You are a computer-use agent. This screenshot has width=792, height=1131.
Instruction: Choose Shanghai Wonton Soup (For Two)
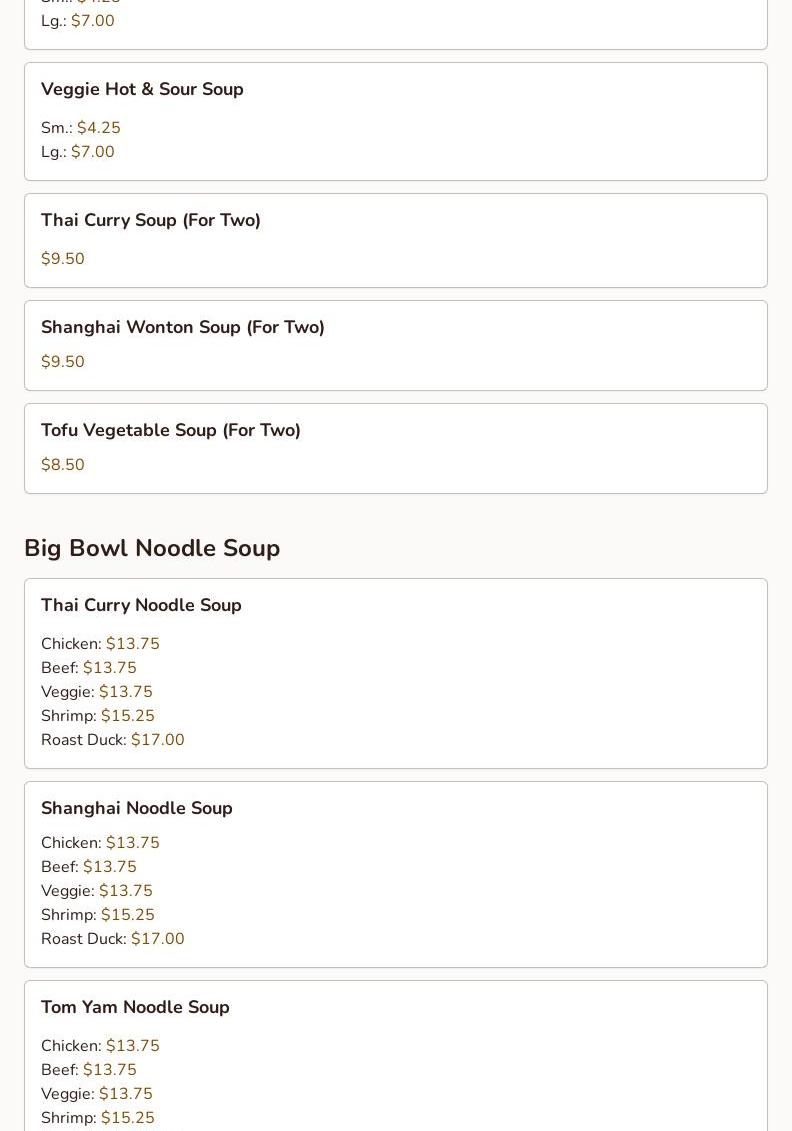pos(395,346)
